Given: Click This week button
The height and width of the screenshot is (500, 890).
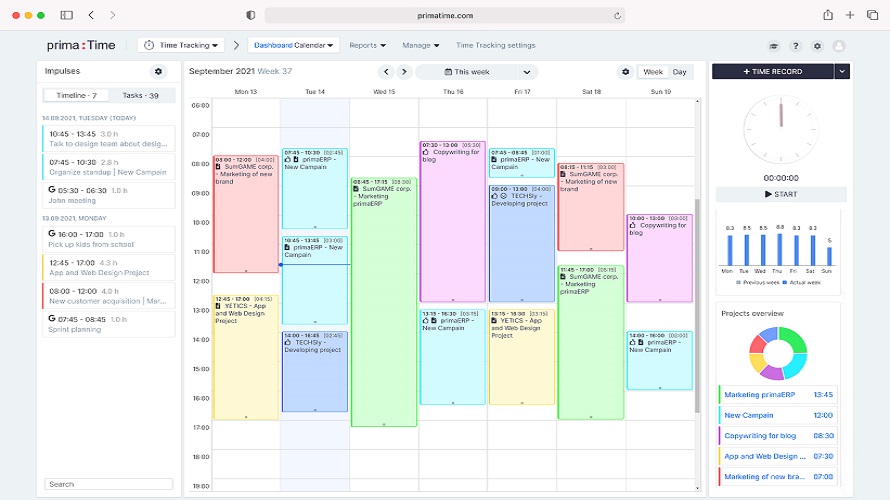Looking at the screenshot, I should [x=467, y=72].
